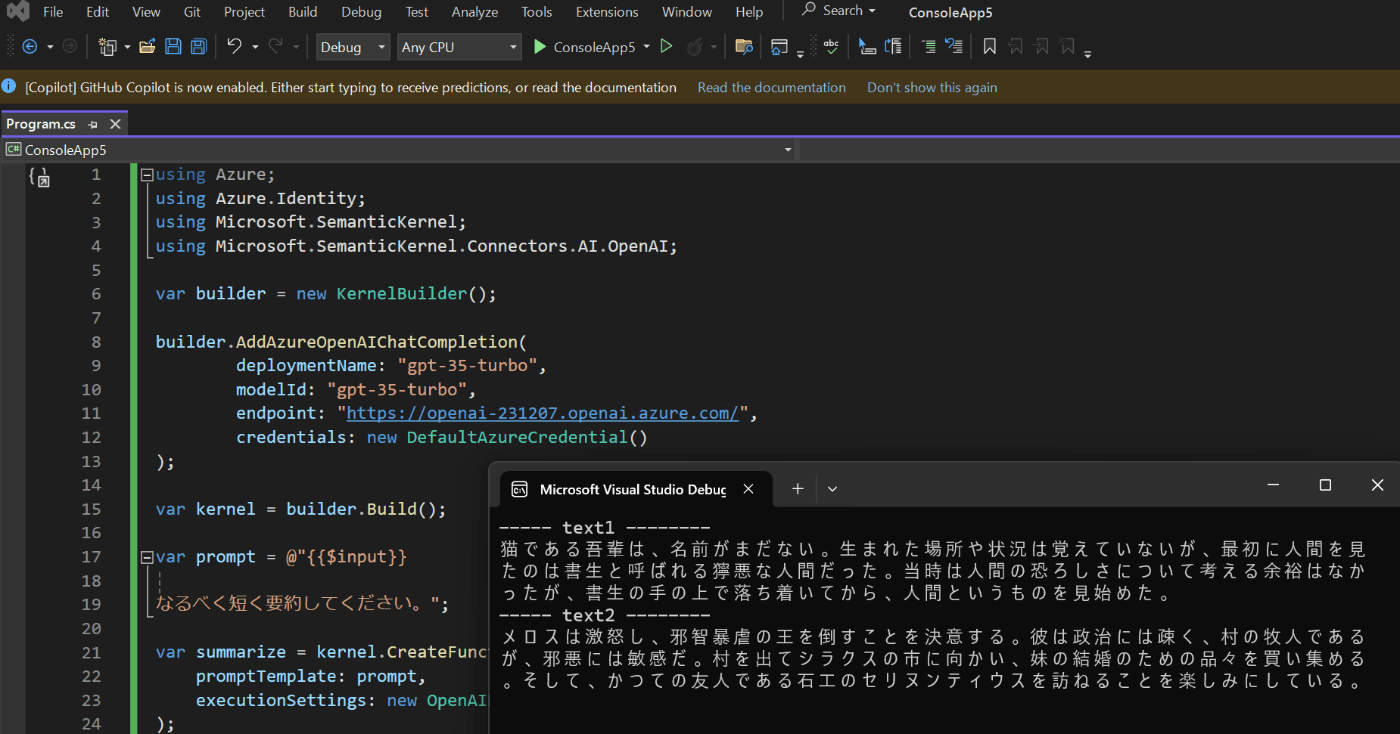Open the terminal profile dropdown chevron
The image size is (1400, 734).
click(x=832, y=489)
